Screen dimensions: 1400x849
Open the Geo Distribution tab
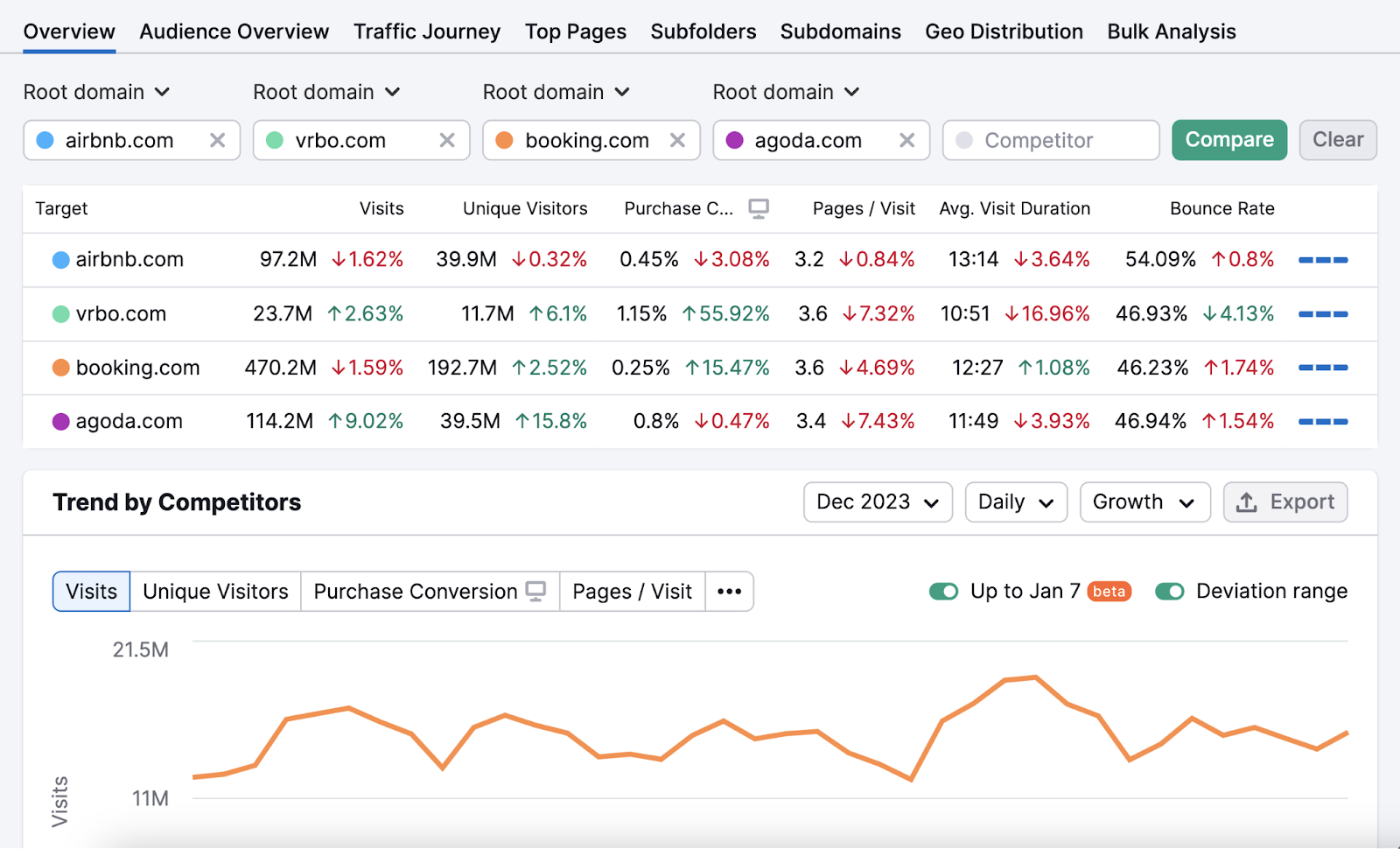click(1004, 31)
